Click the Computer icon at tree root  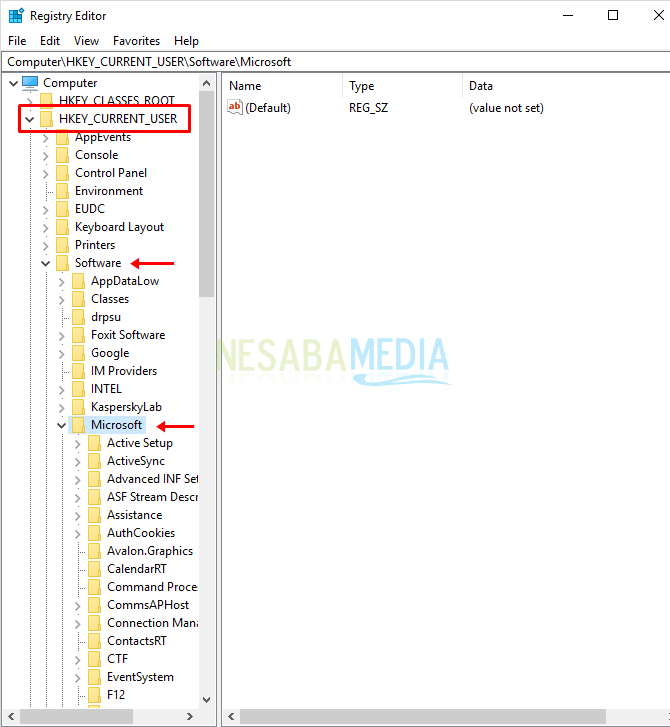point(30,83)
